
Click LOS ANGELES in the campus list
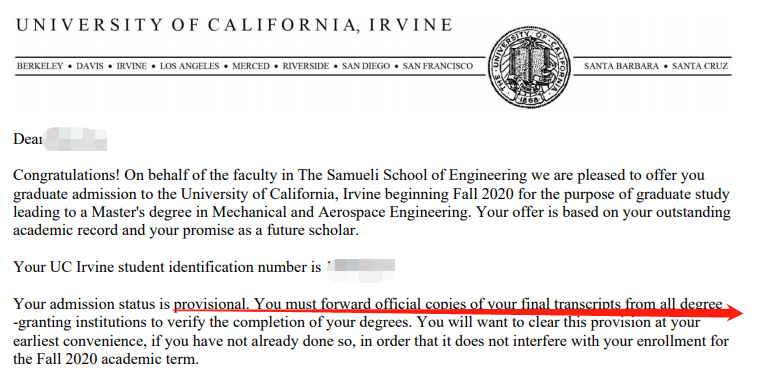pyautogui.click(x=189, y=66)
